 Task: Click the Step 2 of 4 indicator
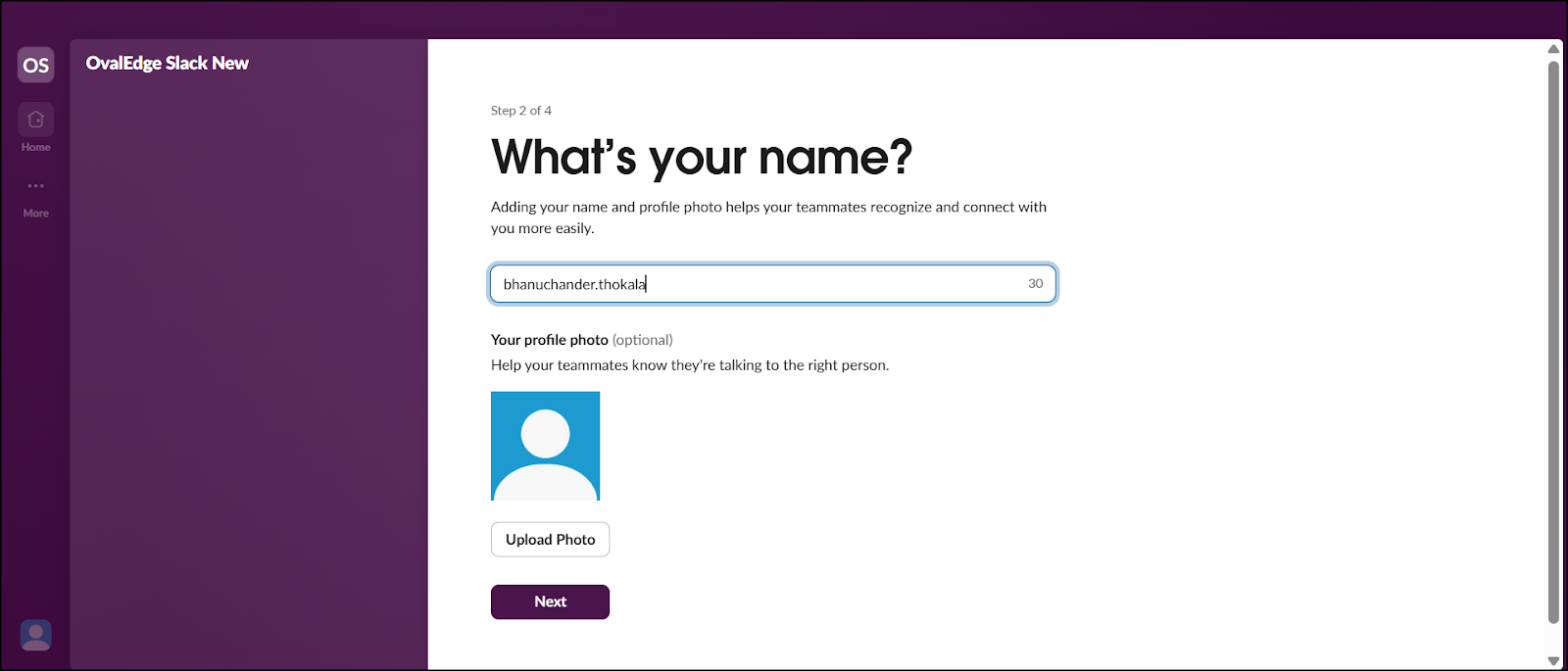[x=521, y=111]
